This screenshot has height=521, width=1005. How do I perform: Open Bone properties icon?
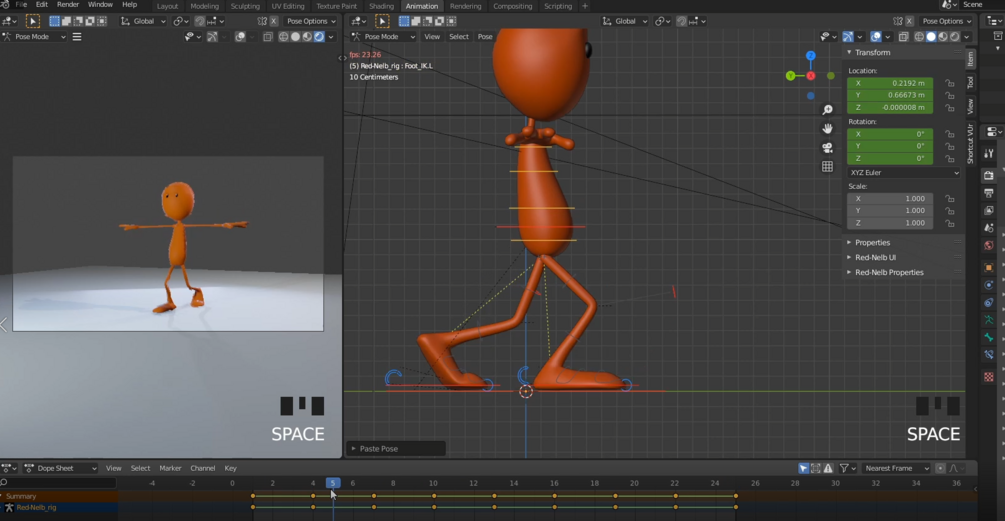pyautogui.click(x=989, y=337)
